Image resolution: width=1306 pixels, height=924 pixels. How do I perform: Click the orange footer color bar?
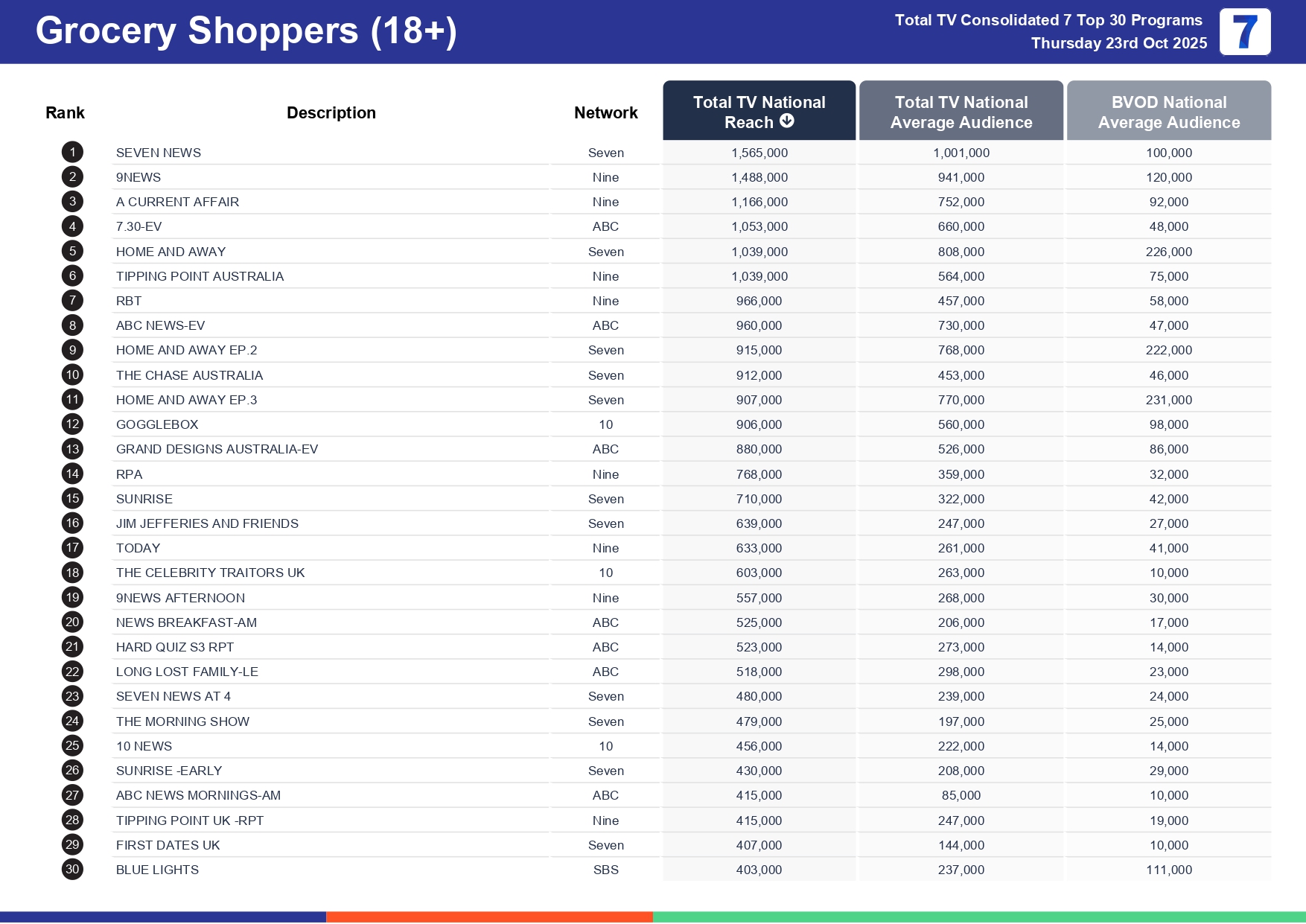pos(489,917)
